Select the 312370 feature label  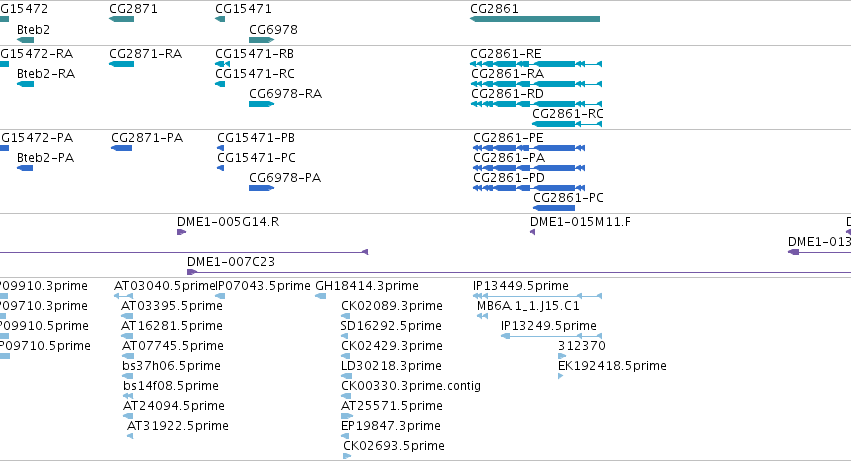pyautogui.click(x=582, y=346)
